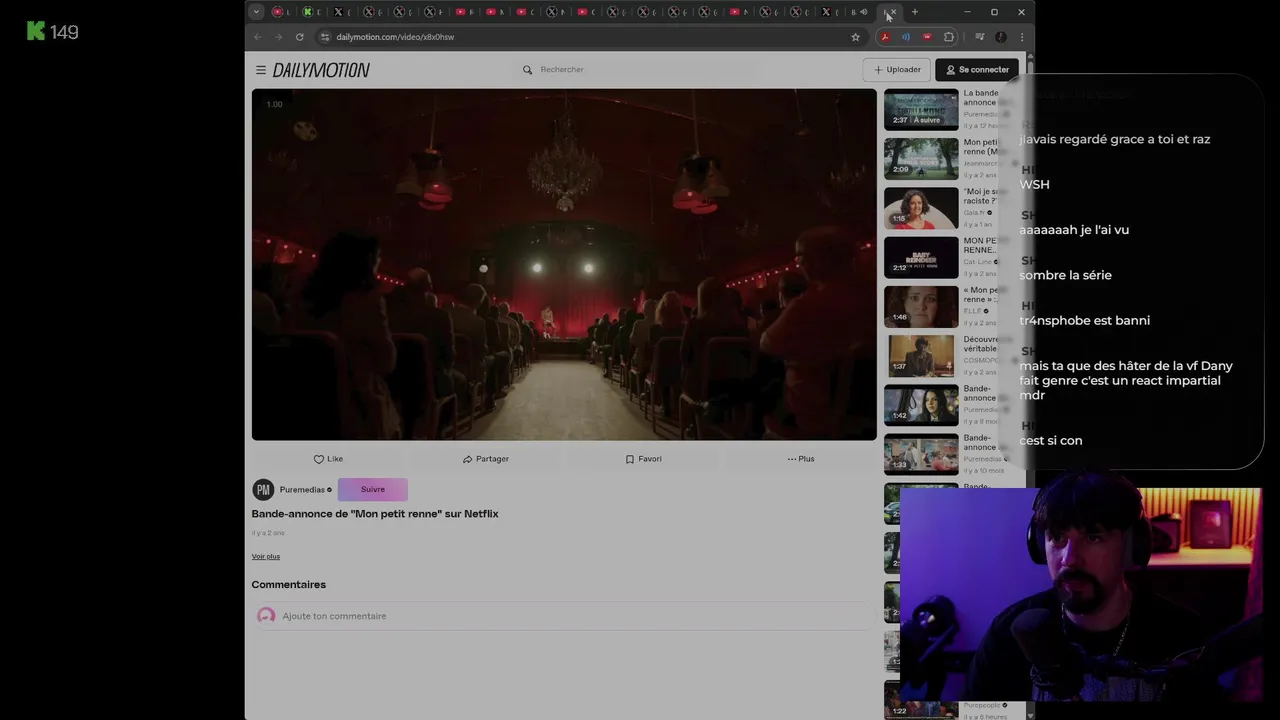Image resolution: width=1280 pixels, height=720 pixels.
Task: Open the Puremedias channel avatar
Action: (x=263, y=489)
